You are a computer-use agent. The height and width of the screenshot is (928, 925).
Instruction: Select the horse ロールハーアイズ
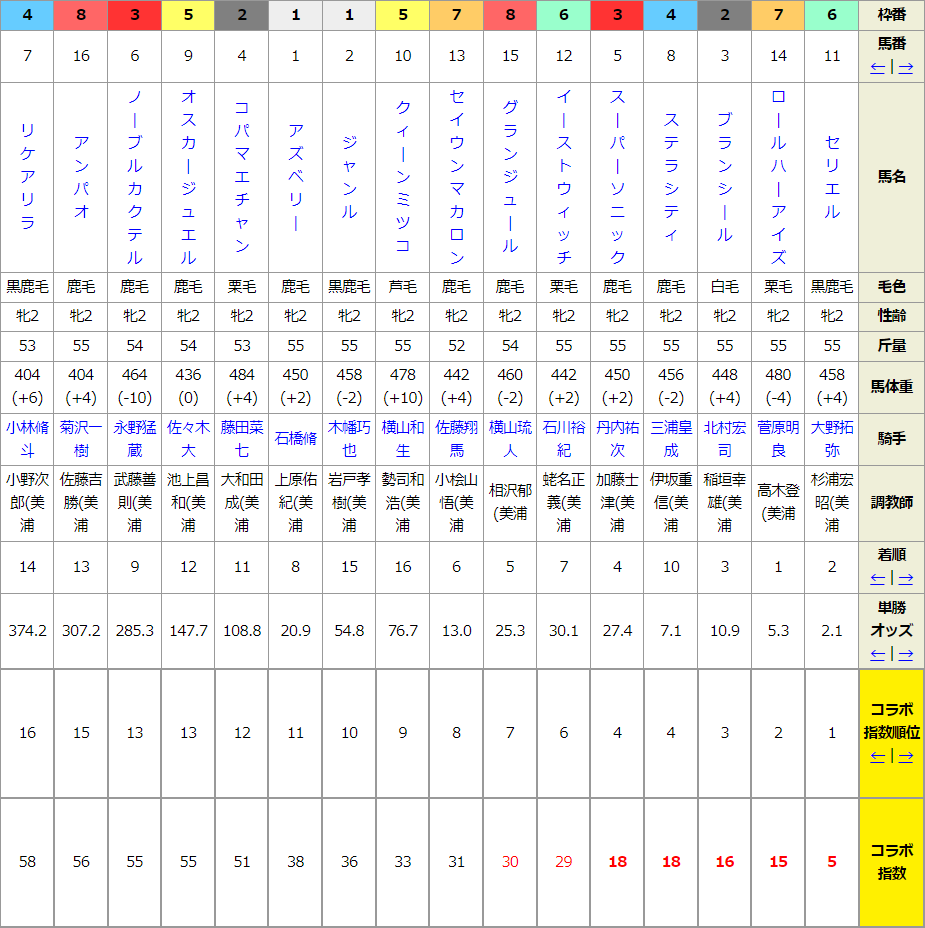coord(778,176)
